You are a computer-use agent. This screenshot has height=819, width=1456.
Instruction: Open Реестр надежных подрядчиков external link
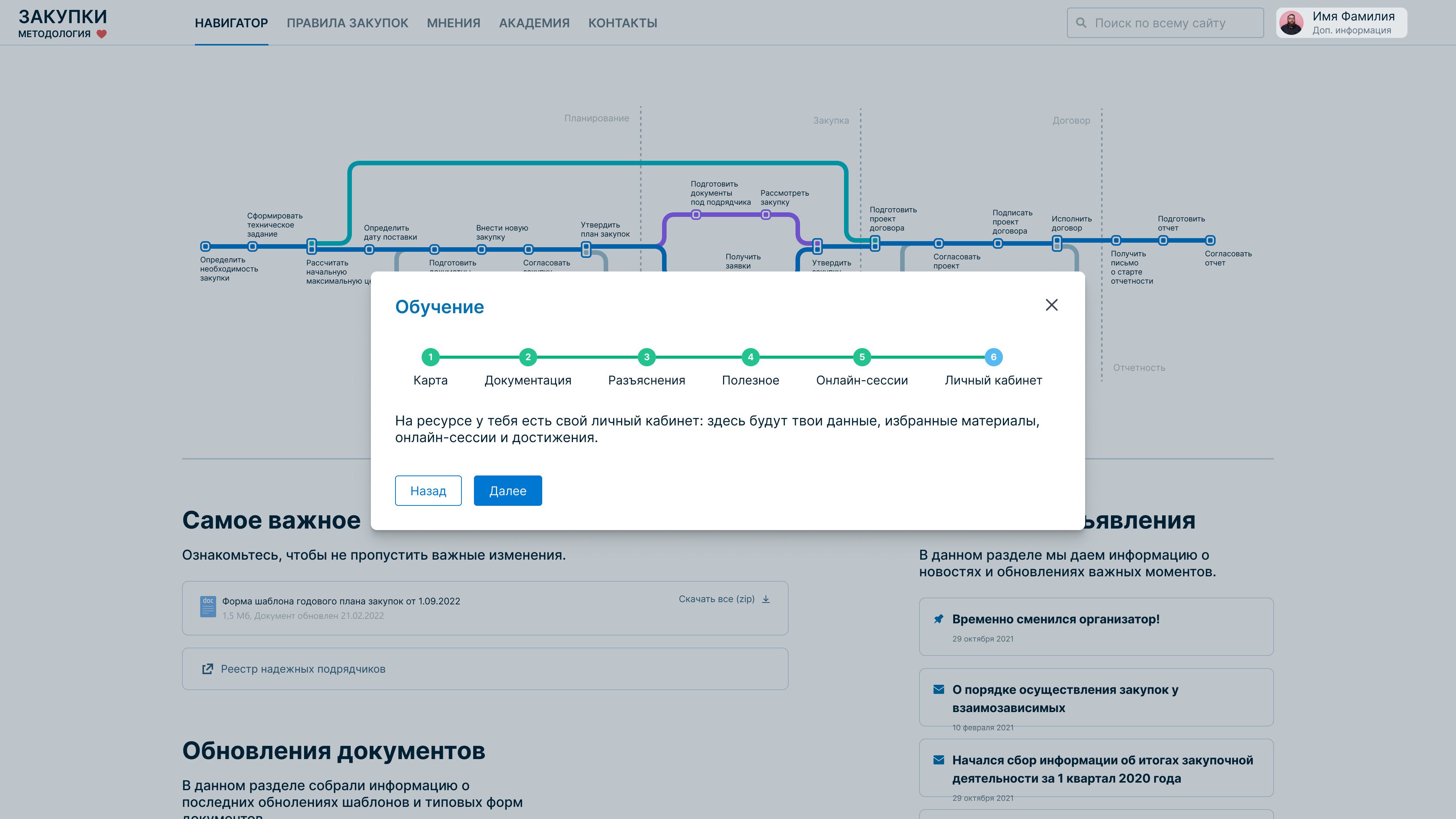pyautogui.click(x=303, y=668)
